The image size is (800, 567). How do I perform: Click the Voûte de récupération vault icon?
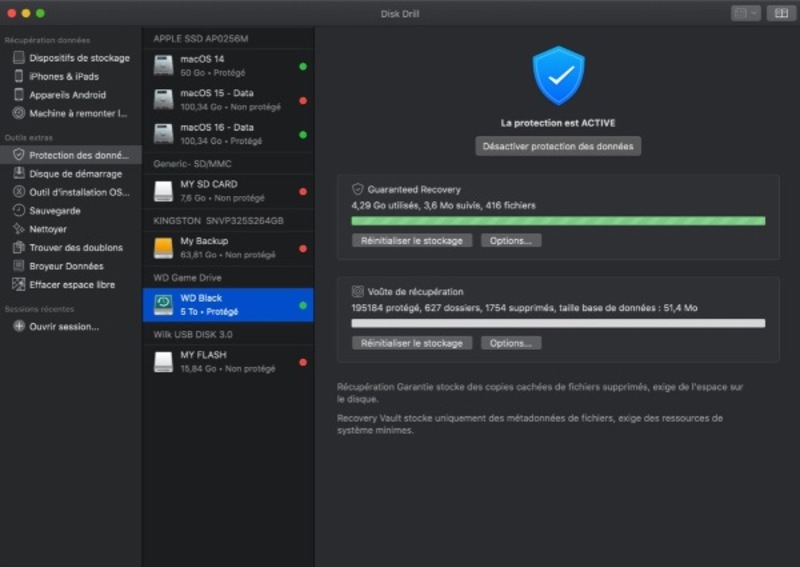click(358, 291)
